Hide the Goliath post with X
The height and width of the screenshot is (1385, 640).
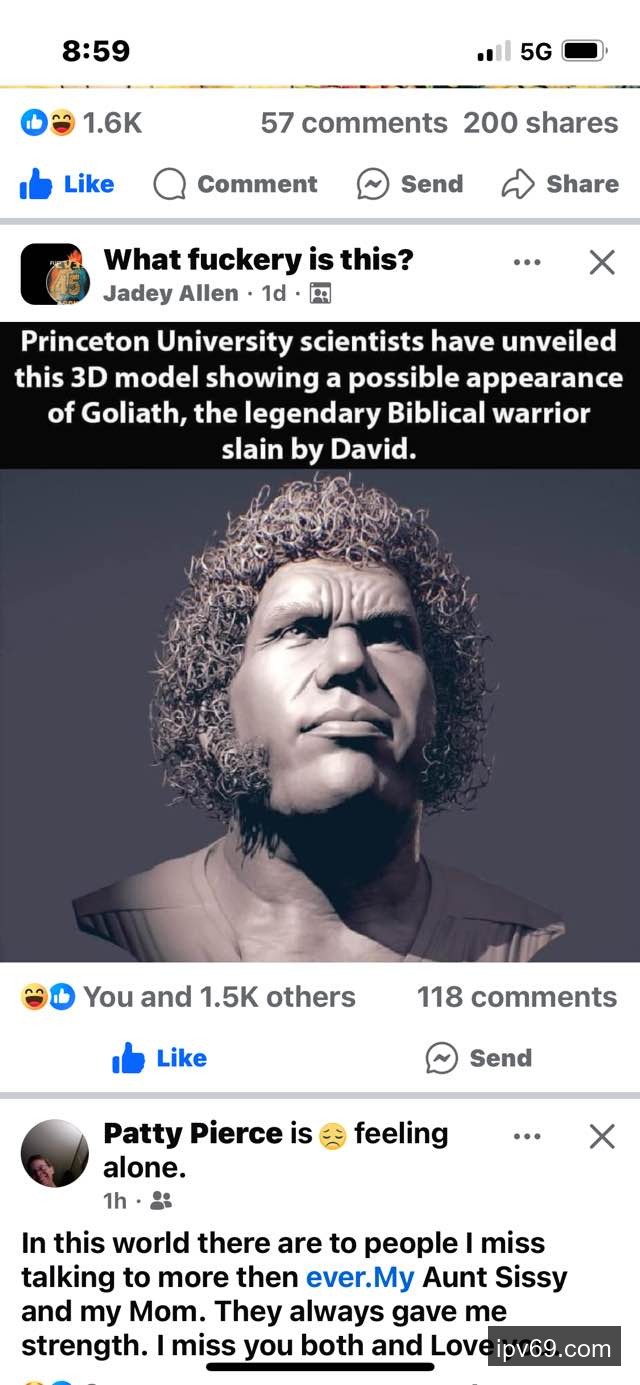point(602,262)
